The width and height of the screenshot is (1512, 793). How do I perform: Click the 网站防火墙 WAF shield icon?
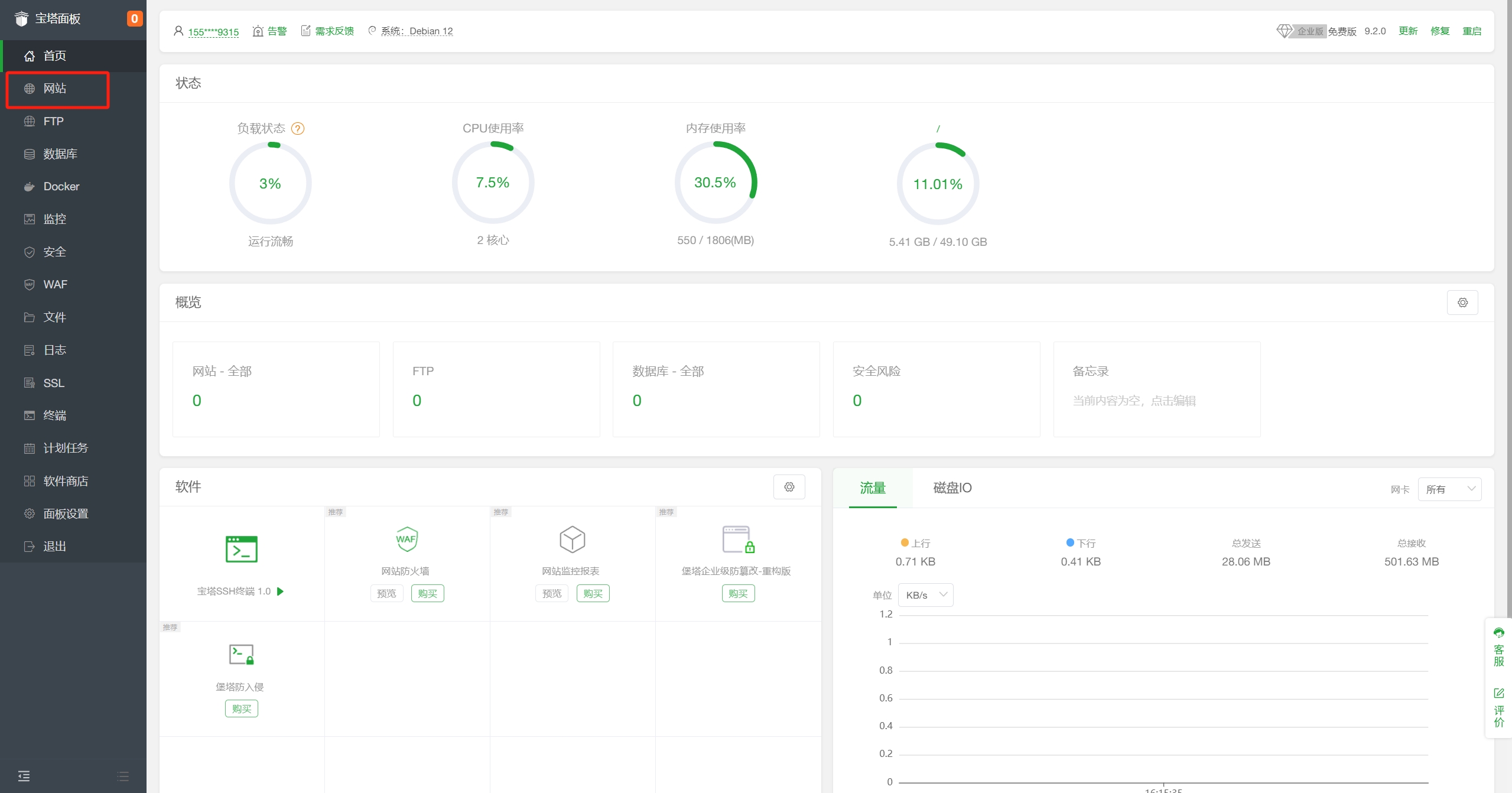click(407, 539)
